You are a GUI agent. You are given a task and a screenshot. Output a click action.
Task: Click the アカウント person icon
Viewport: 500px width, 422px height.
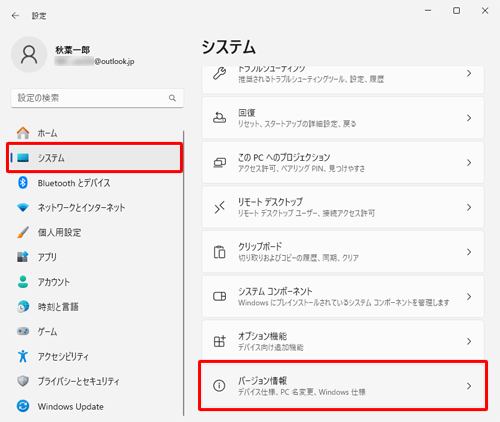click(23, 282)
